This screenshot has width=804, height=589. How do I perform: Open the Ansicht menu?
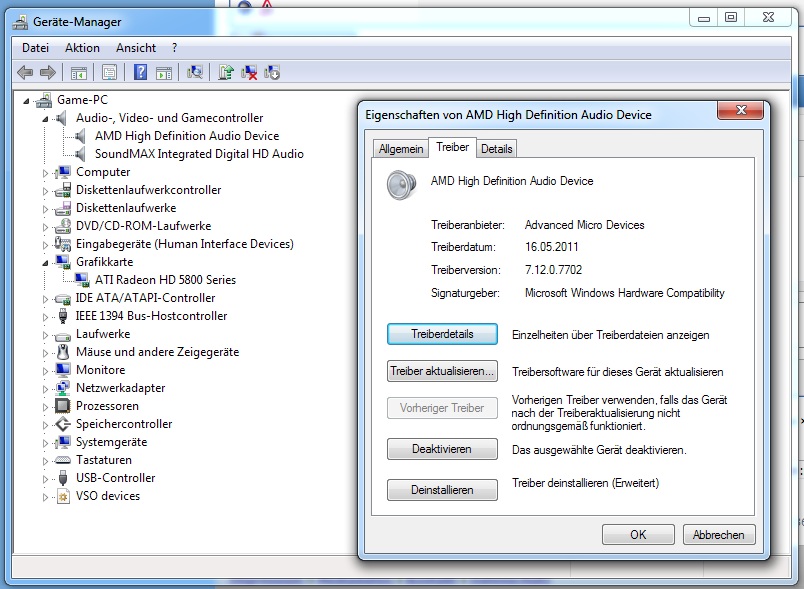click(x=136, y=48)
